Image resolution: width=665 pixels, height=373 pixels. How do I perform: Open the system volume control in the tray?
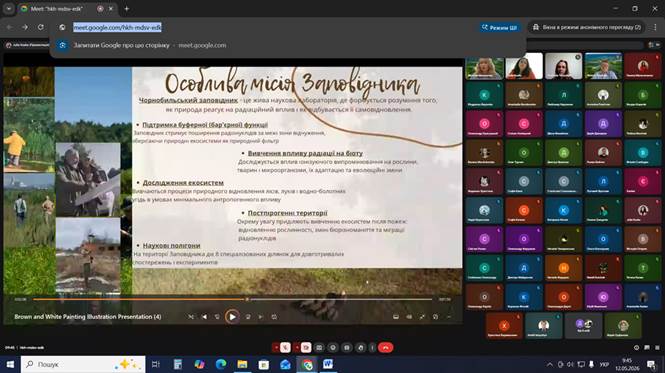571,365
